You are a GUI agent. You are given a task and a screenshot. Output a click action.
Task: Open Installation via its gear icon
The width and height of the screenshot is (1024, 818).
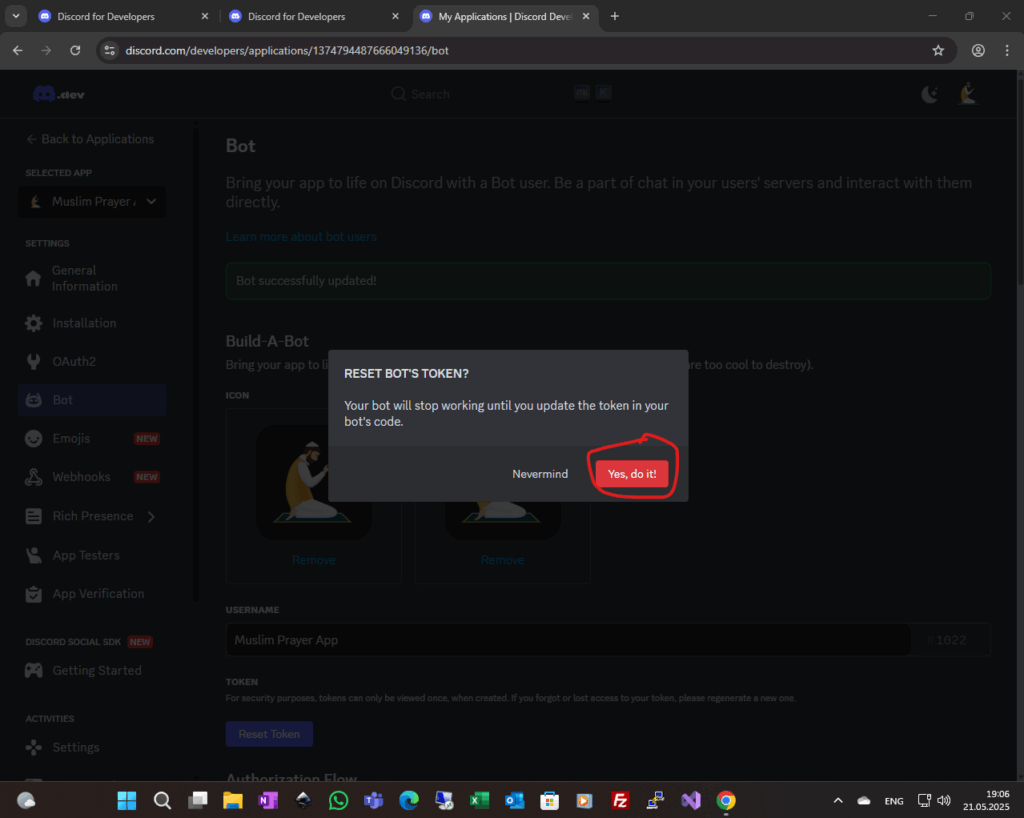point(33,323)
